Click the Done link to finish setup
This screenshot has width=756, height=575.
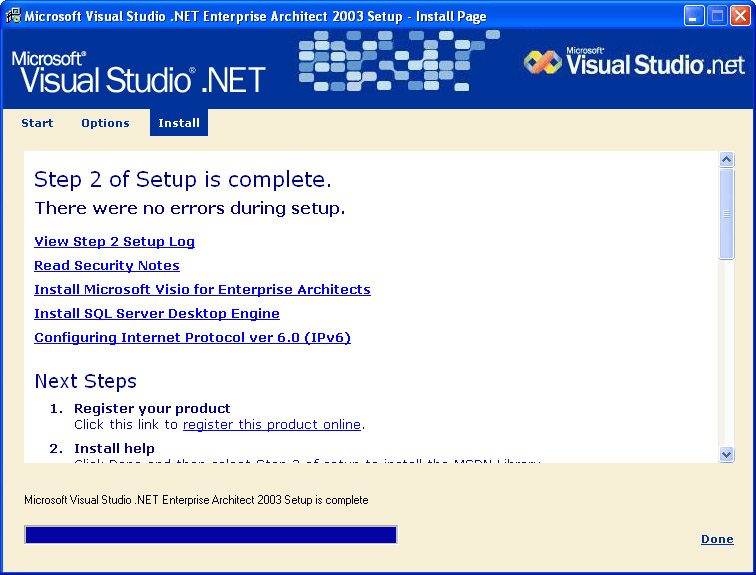(717, 539)
